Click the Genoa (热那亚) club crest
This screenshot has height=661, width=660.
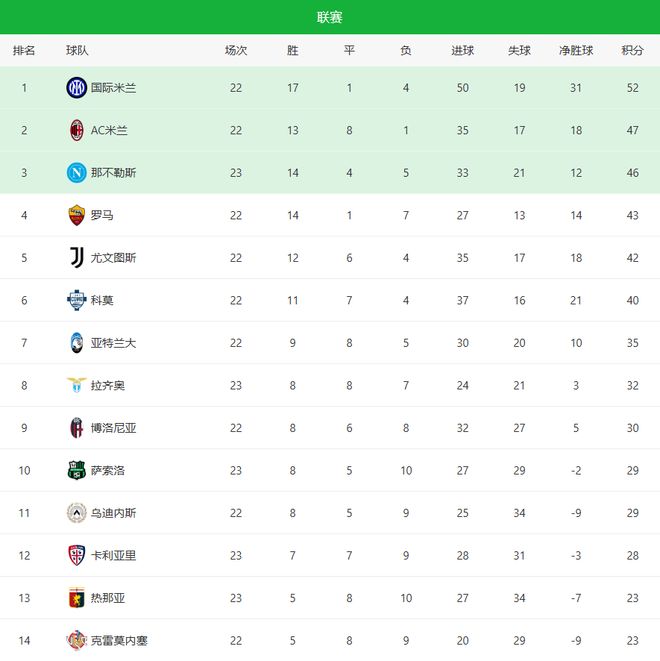pos(77,598)
